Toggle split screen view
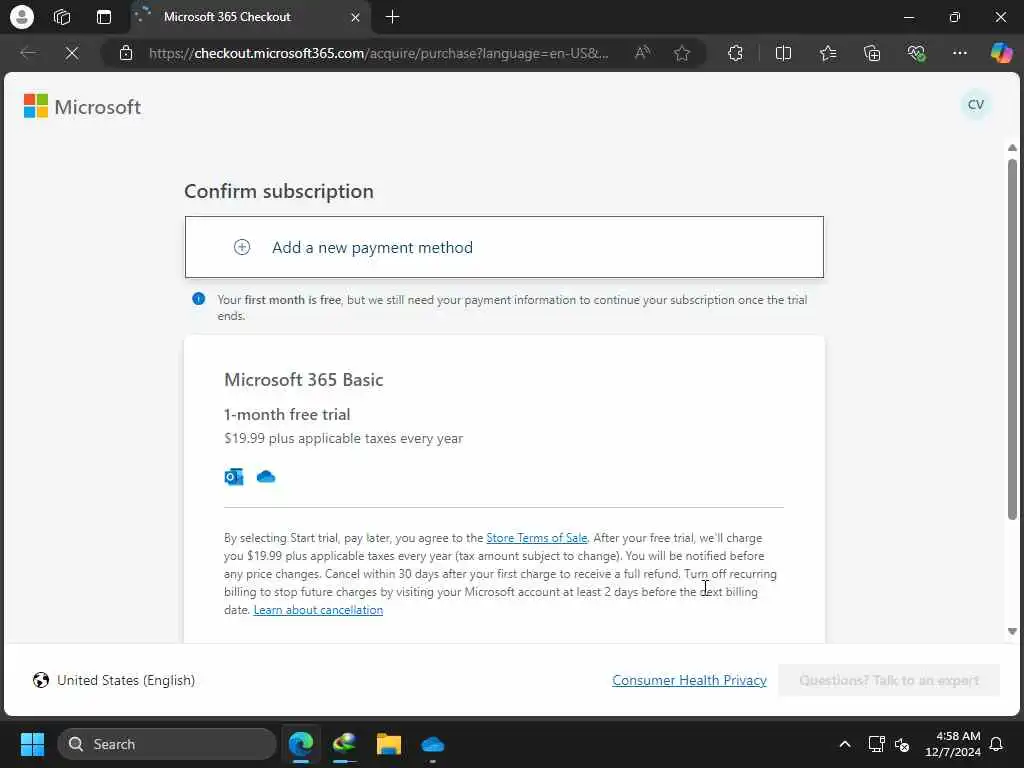 [783, 53]
